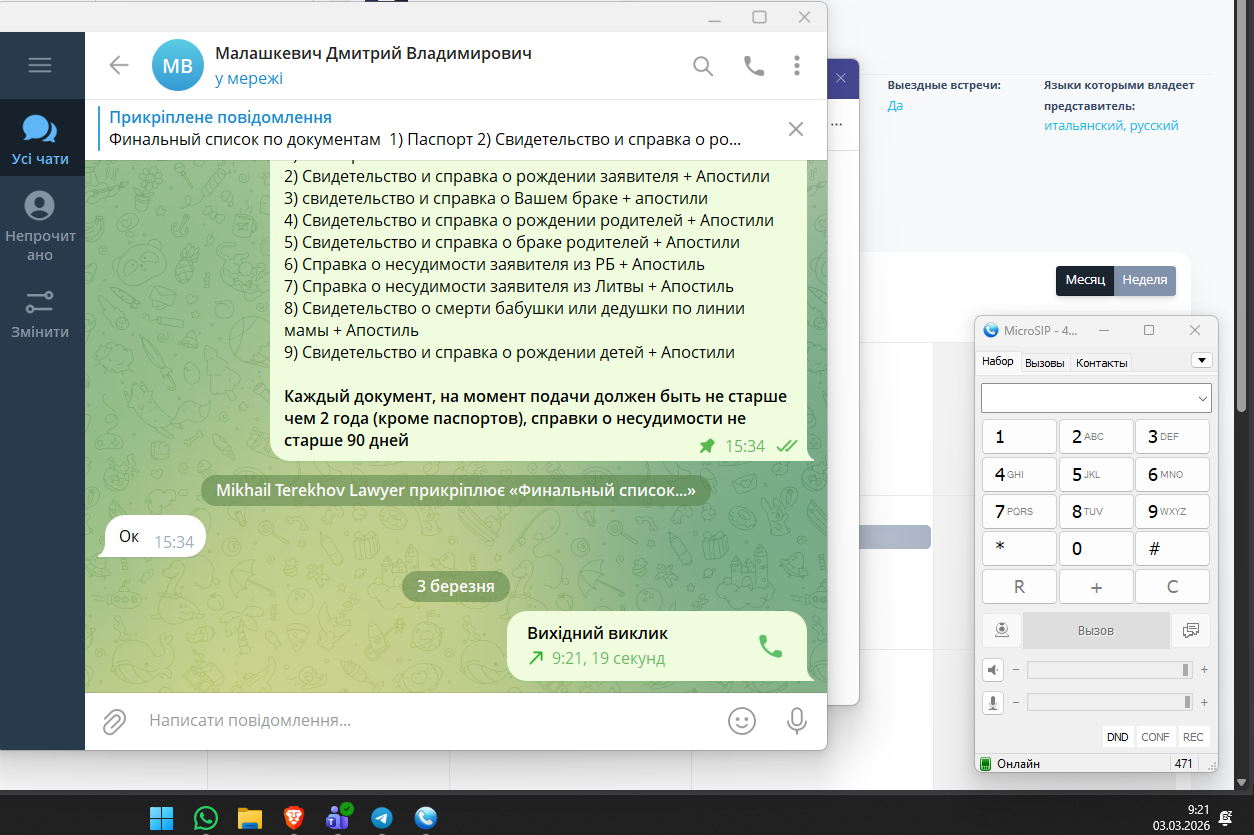
Task: Switch the calendar to Месяц view
Action: [x=1085, y=280]
